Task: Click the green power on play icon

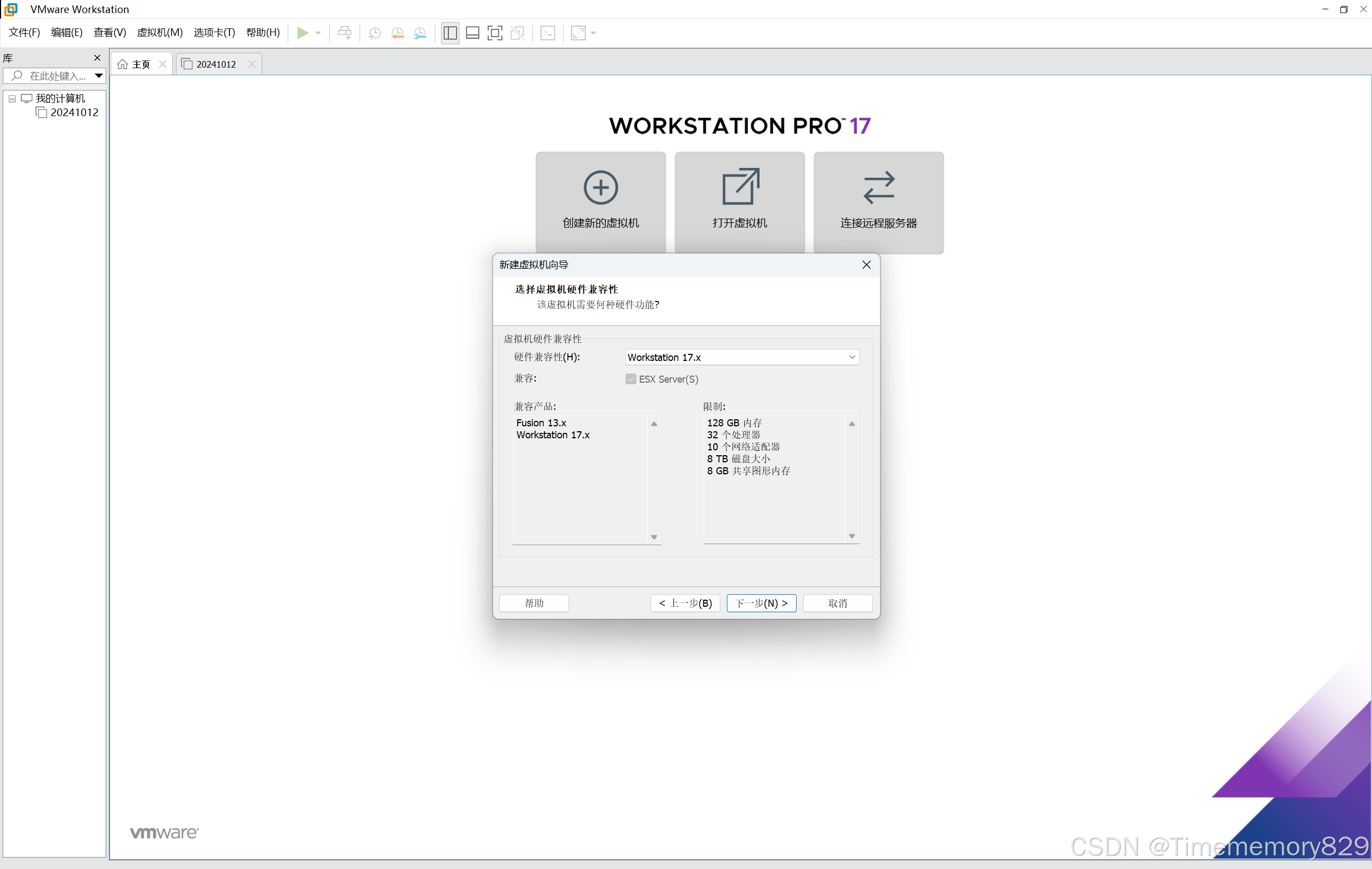Action: pyautogui.click(x=302, y=33)
